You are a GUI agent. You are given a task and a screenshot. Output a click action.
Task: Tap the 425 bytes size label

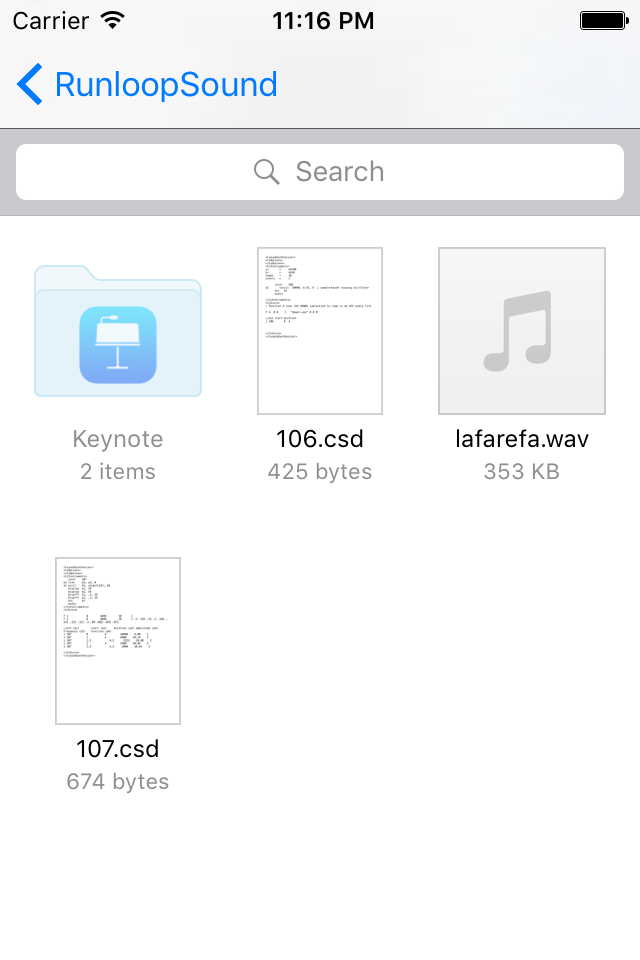320,472
